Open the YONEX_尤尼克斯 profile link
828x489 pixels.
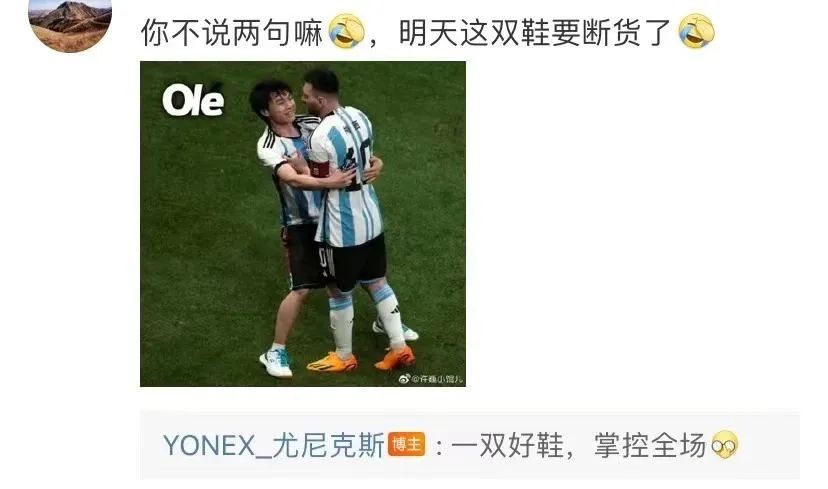[274, 445]
